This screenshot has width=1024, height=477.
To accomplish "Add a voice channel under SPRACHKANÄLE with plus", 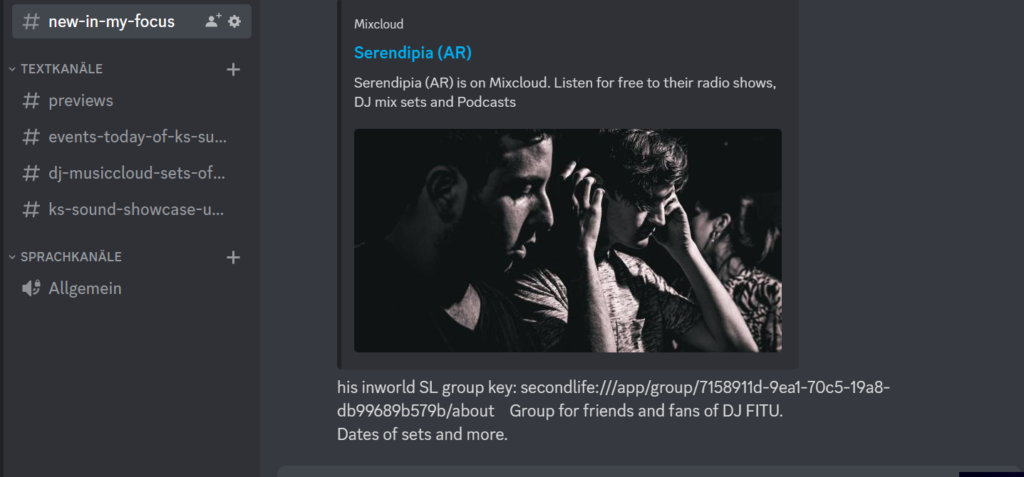I will tap(233, 257).
